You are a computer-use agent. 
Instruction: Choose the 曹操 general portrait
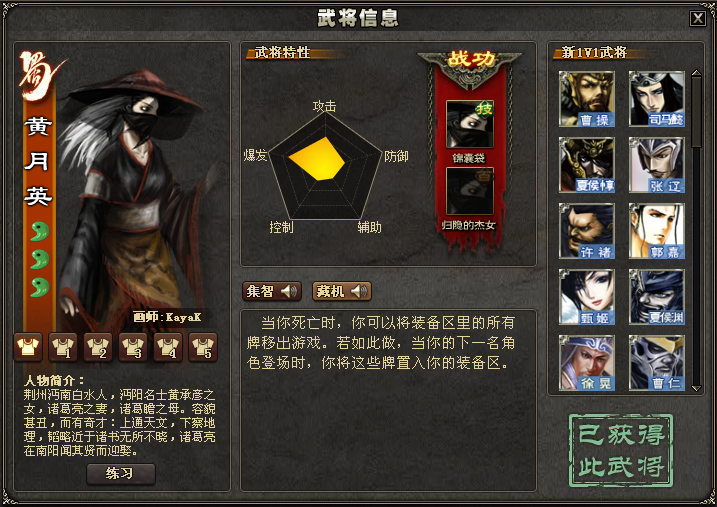pyautogui.click(x=587, y=99)
